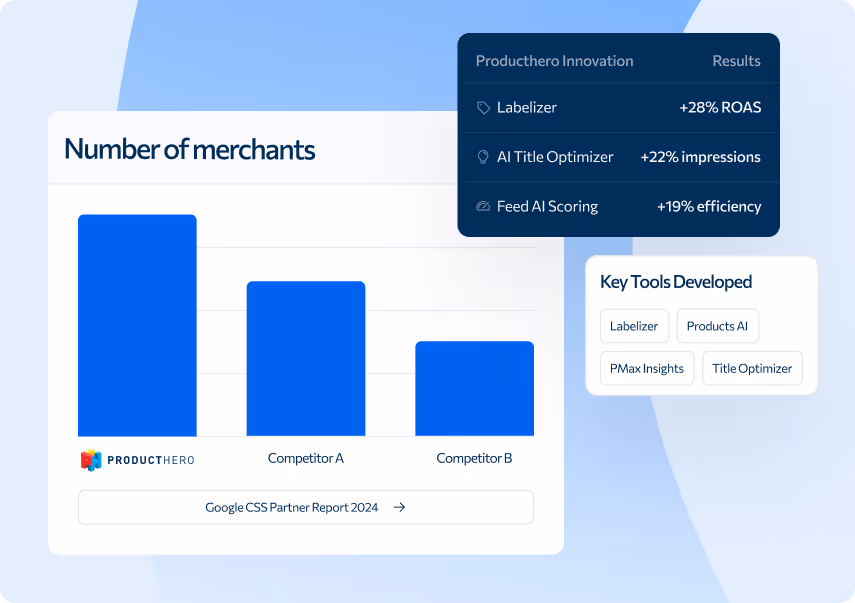Screen dimensions: 855x603
Task: Click the 'AI Title Optimizer' row label
Action: pyautogui.click(x=555, y=157)
